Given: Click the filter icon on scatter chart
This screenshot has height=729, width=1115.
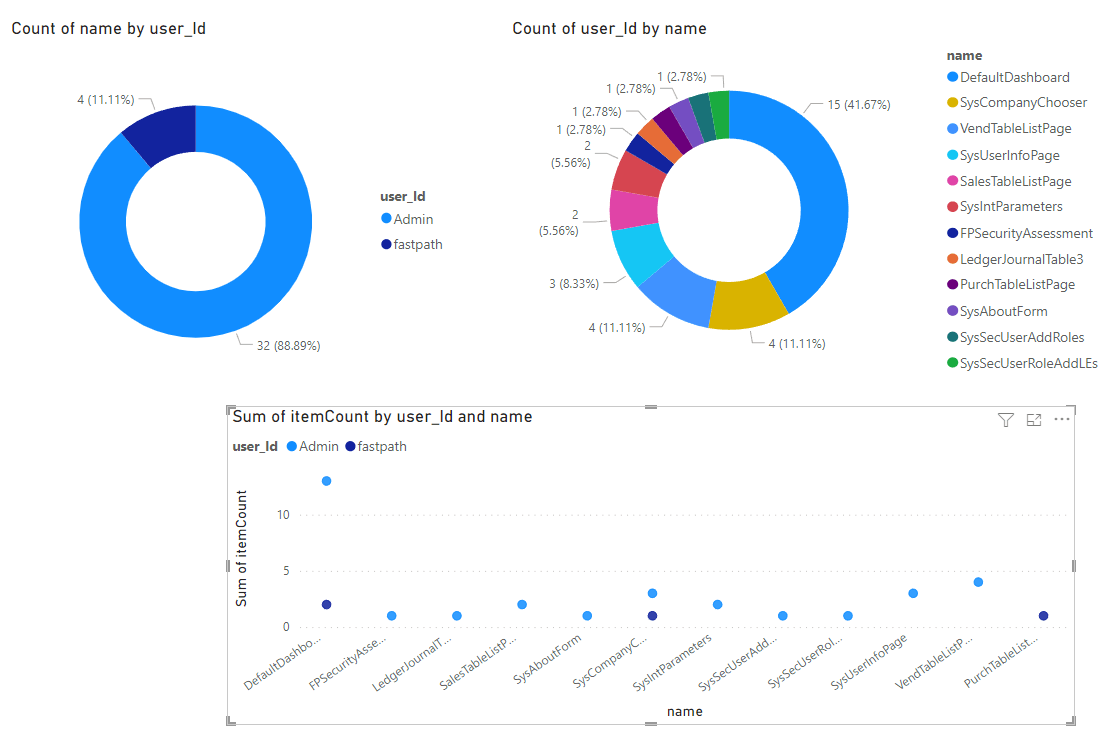Looking at the screenshot, I should (x=1005, y=420).
